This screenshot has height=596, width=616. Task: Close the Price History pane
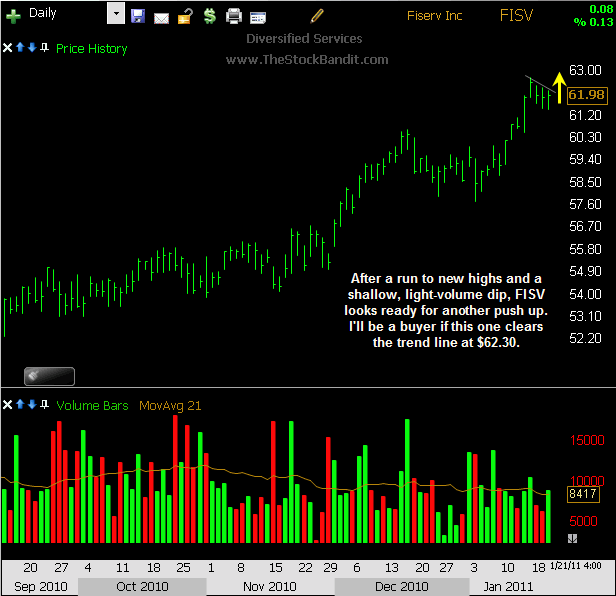point(7,48)
